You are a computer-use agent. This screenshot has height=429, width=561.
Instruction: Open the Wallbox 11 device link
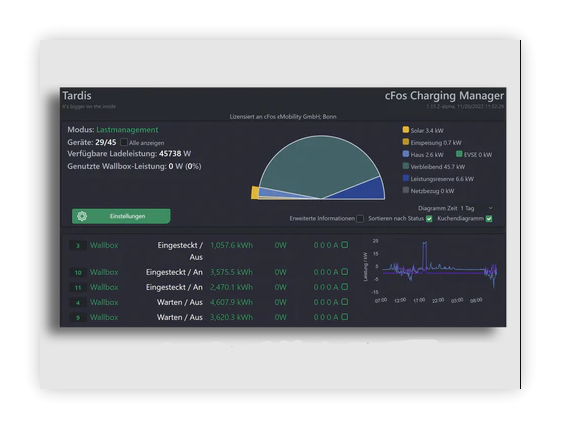tap(104, 287)
